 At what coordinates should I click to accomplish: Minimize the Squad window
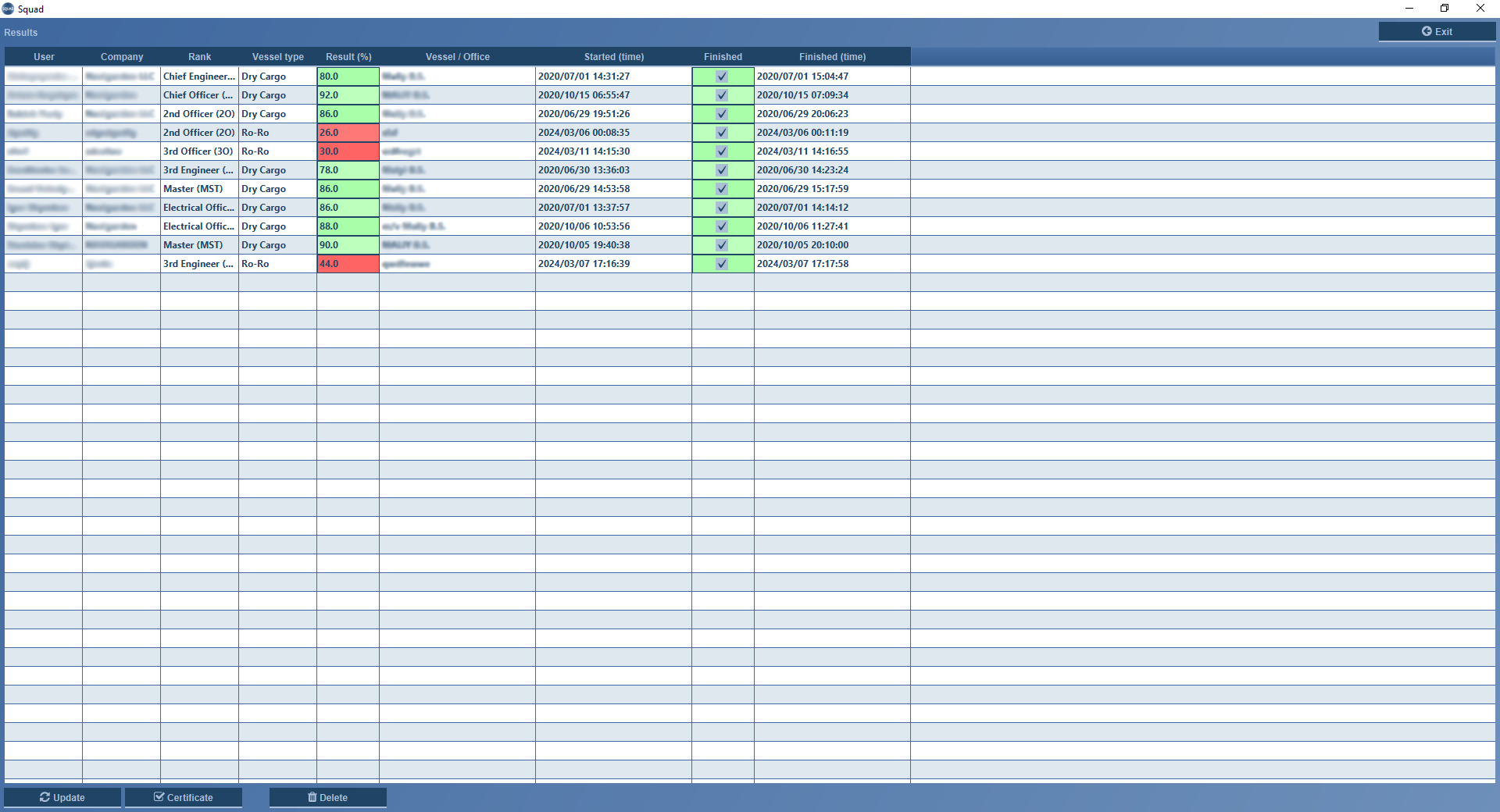click(x=1409, y=9)
